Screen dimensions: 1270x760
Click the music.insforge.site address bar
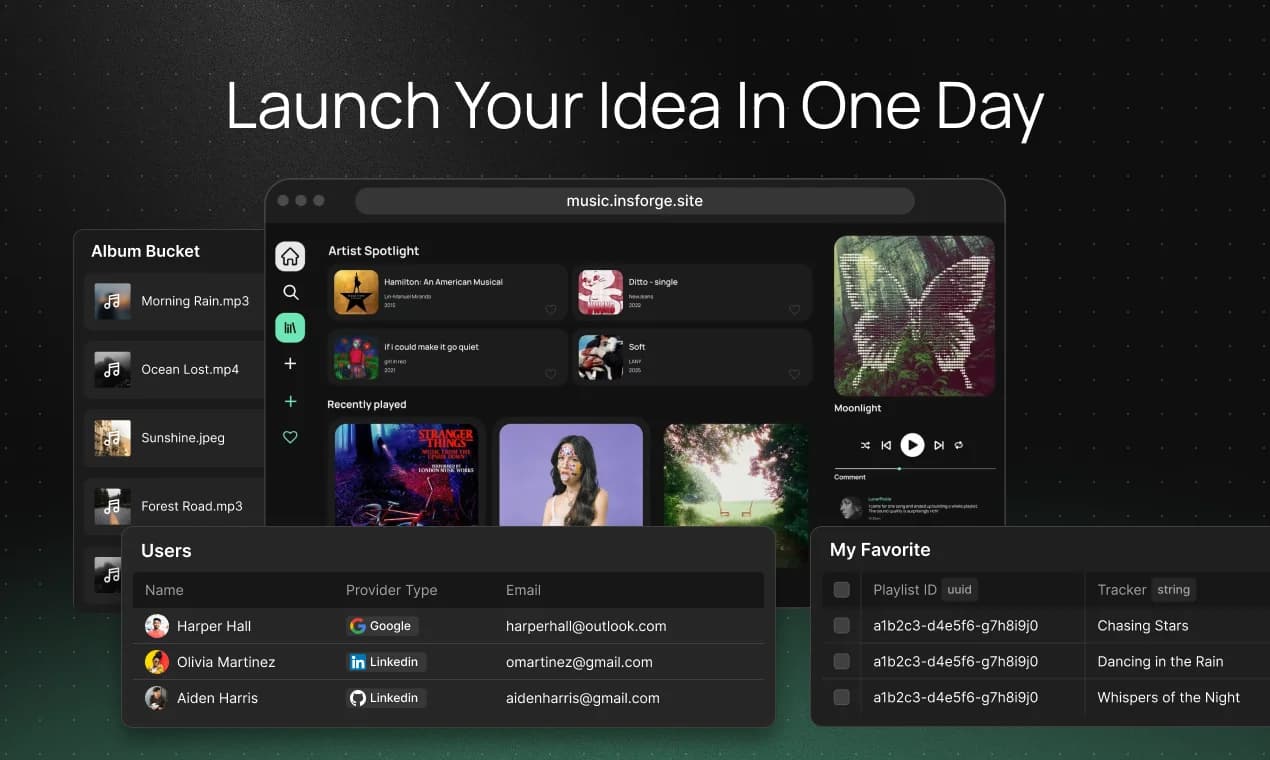[634, 200]
